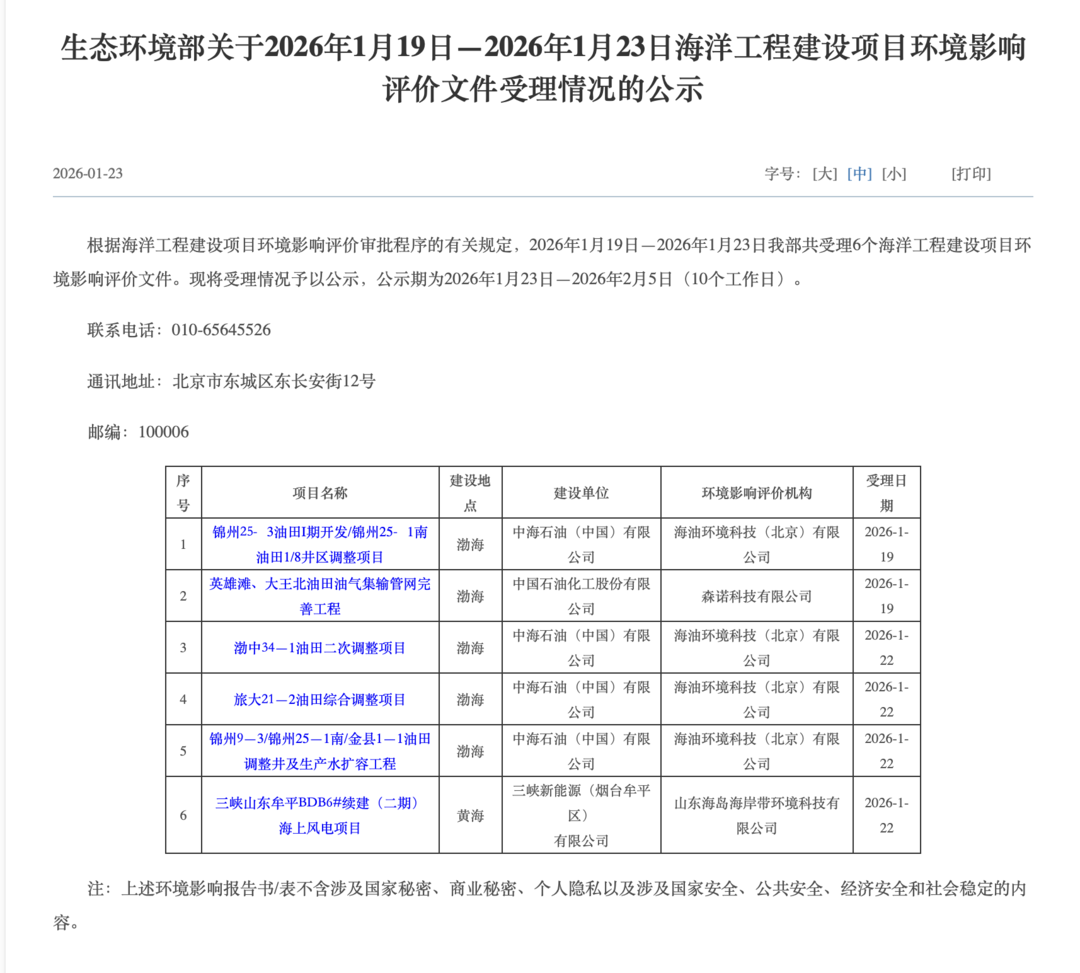Click the publish date 2026-01-23
Viewport: 1080px width, 973px height.
87,174
